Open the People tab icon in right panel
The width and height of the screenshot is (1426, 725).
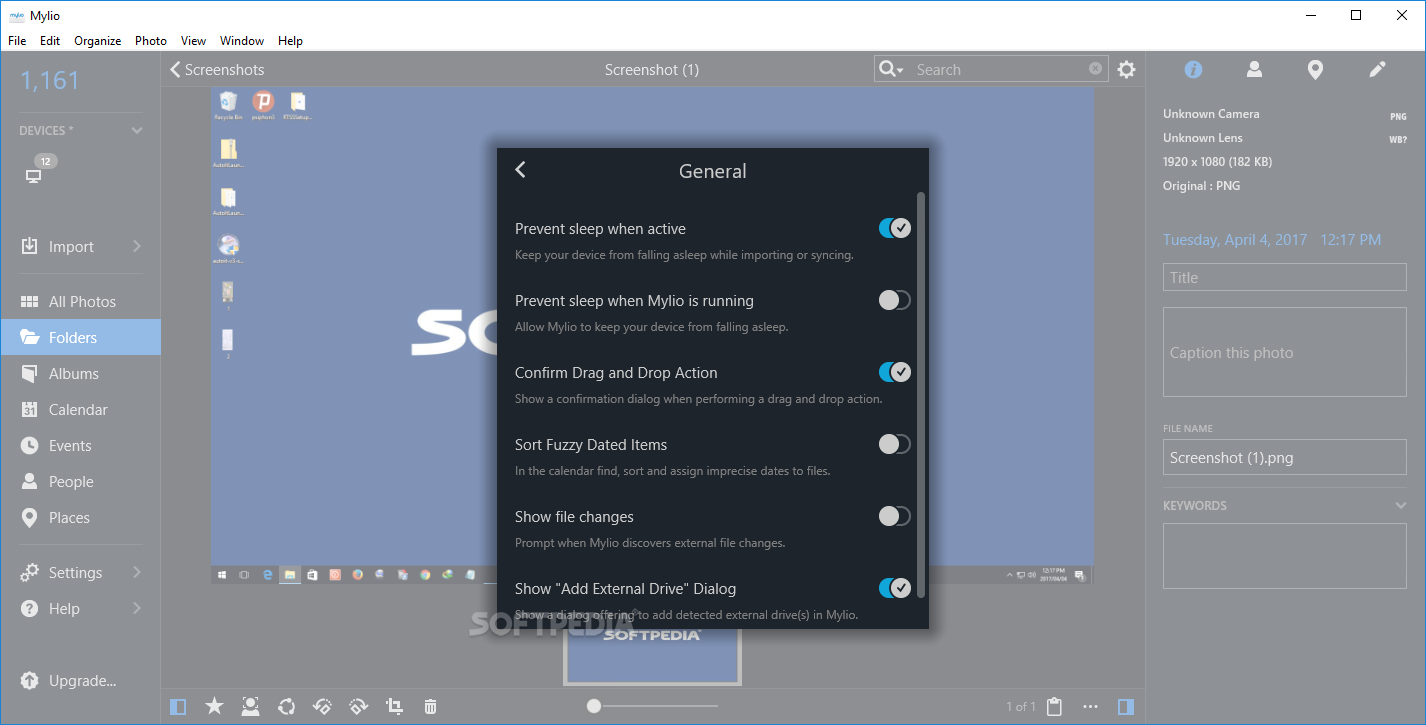tap(1254, 69)
